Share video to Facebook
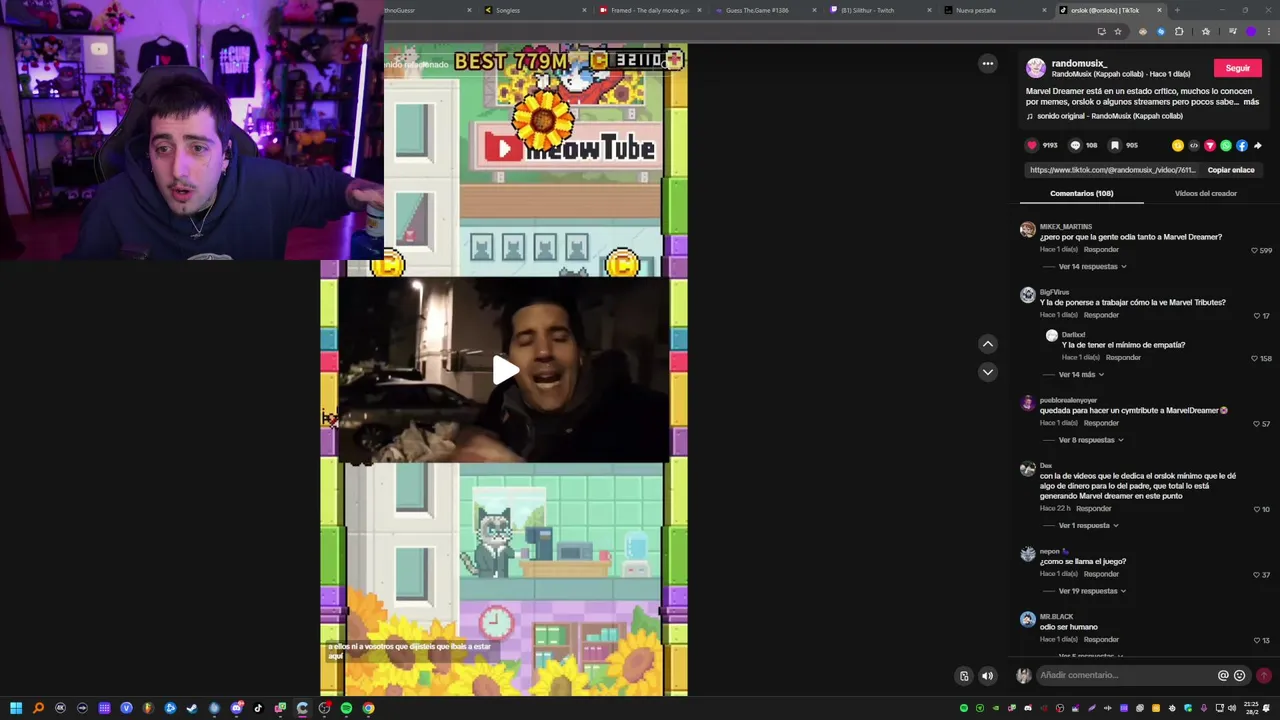This screenshot has height=720, width=1280. (x=1242, y=145)
